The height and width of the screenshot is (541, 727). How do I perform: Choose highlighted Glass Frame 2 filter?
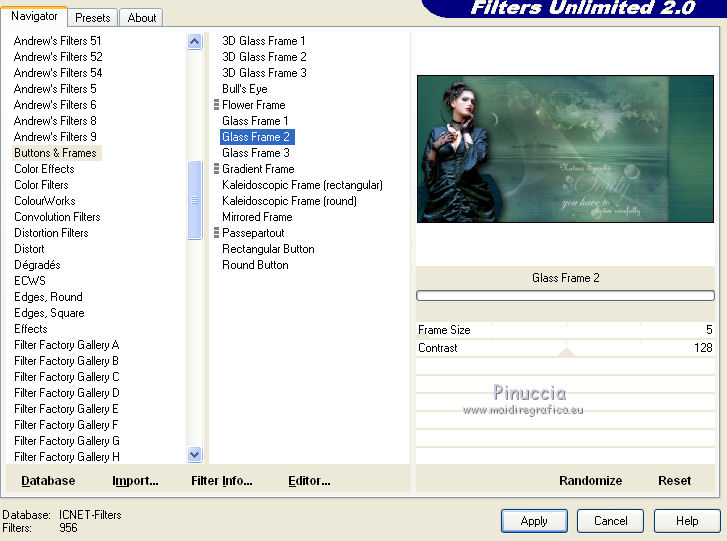coord(257,137)
